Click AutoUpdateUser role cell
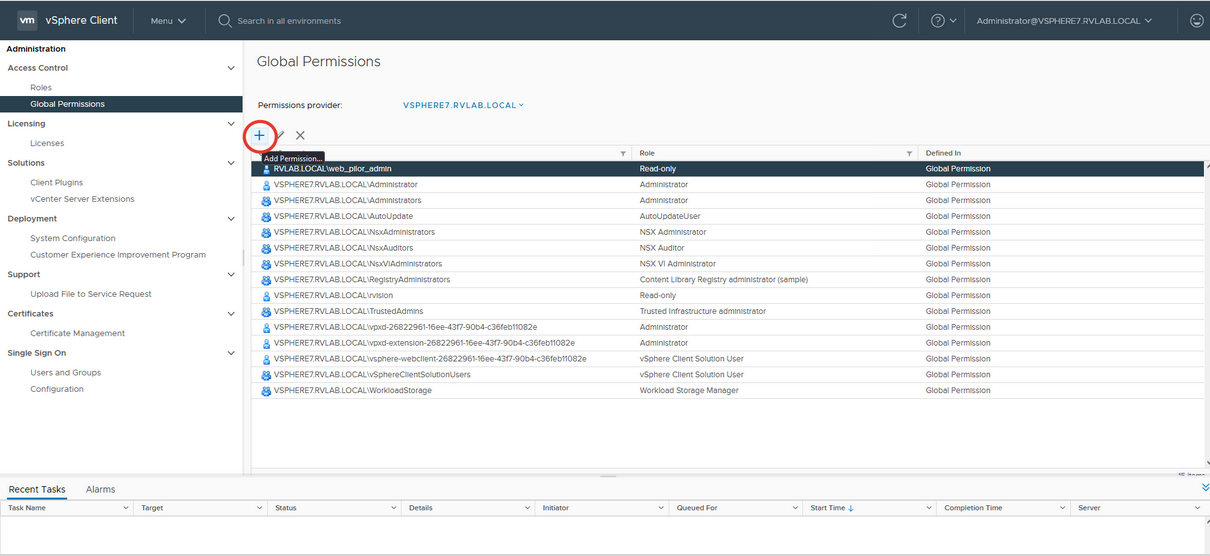Image resolution: width=1210 pixels, height=556 pixels. pos(670,217)
